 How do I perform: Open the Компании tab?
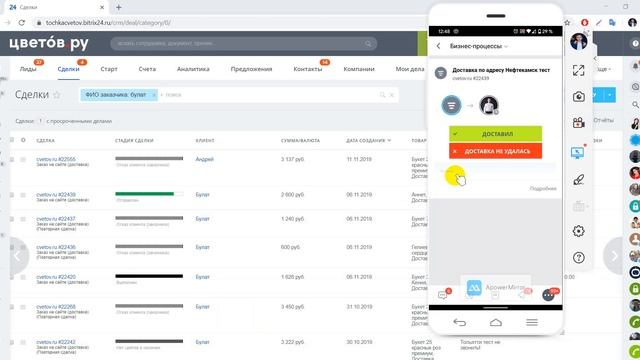coord(359,69)
